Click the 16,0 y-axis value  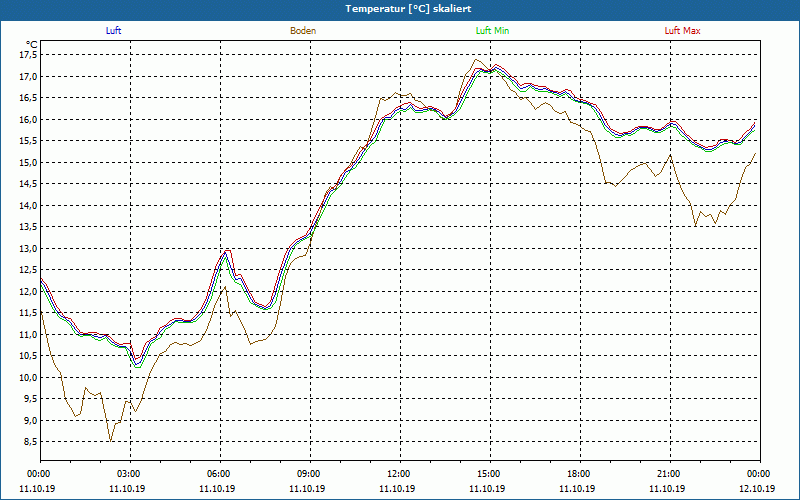29,119
